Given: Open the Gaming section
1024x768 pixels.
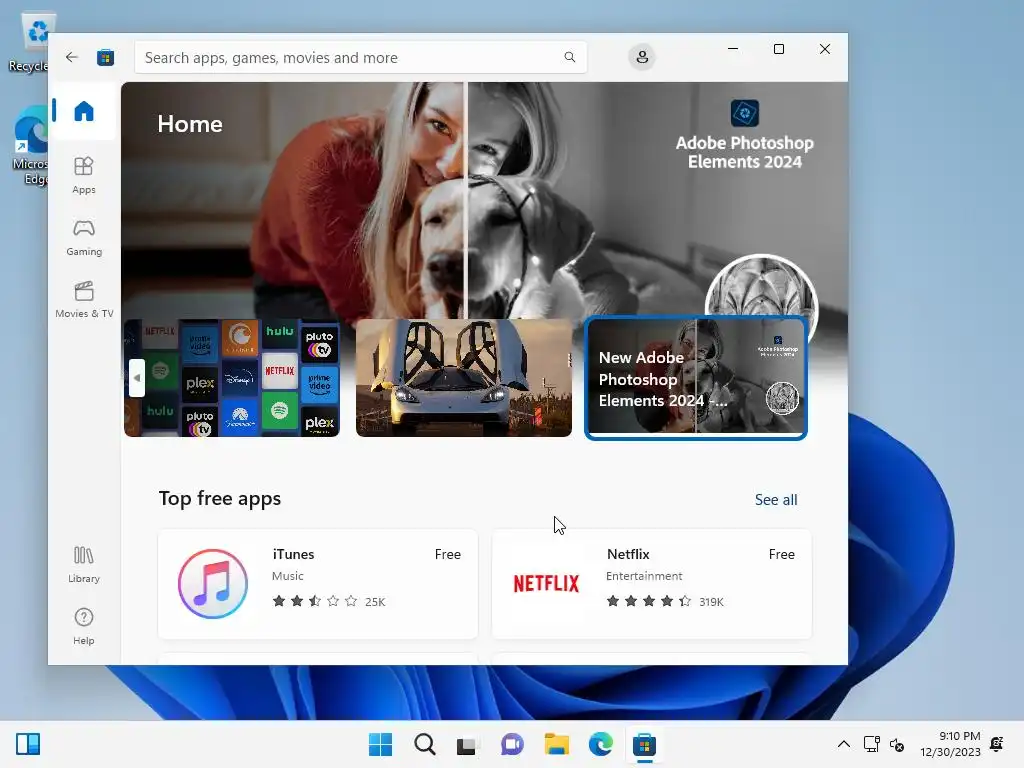Looking at the screenshot, I should tap(84, 237).
